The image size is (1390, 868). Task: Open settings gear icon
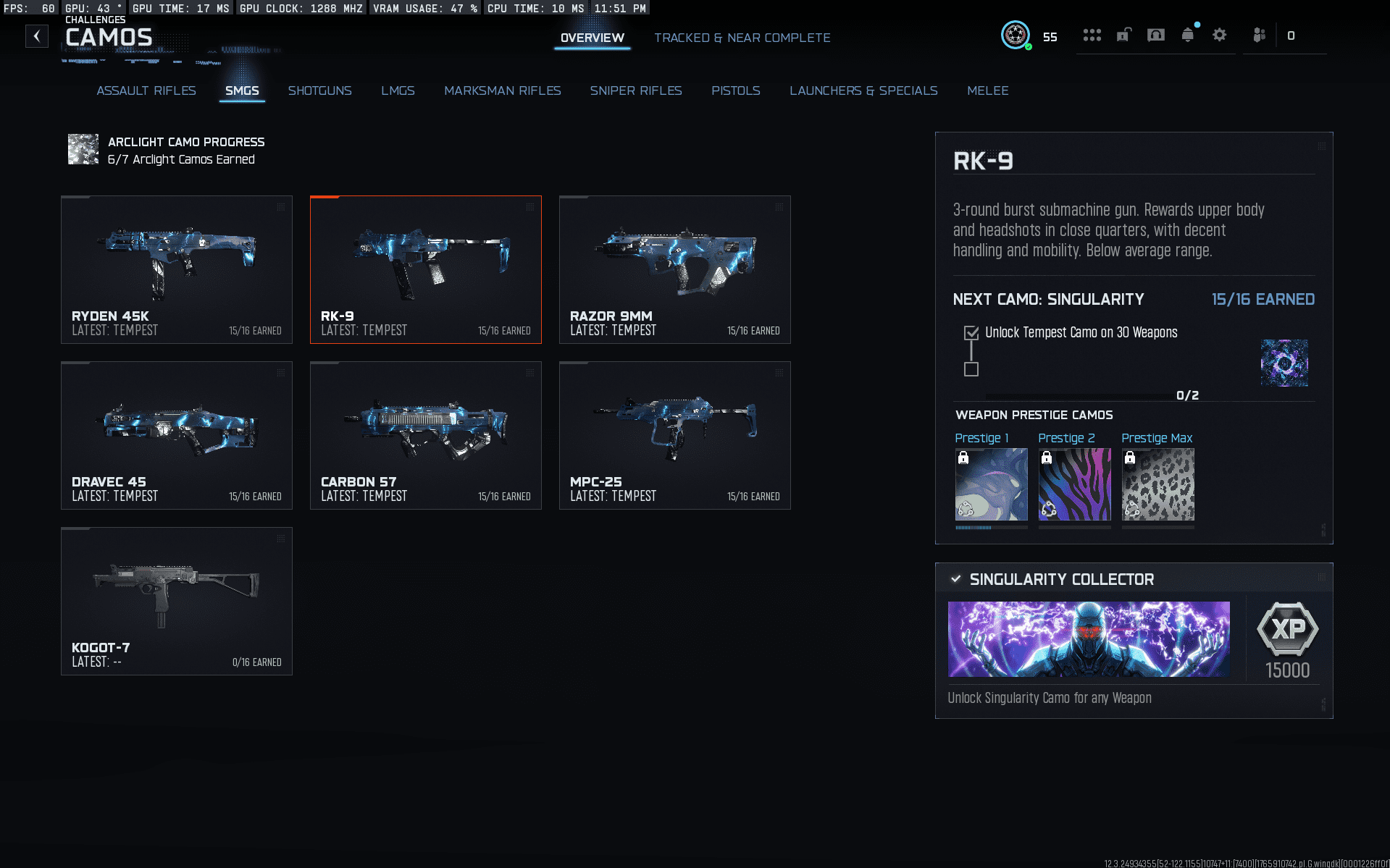point(1220,35)
